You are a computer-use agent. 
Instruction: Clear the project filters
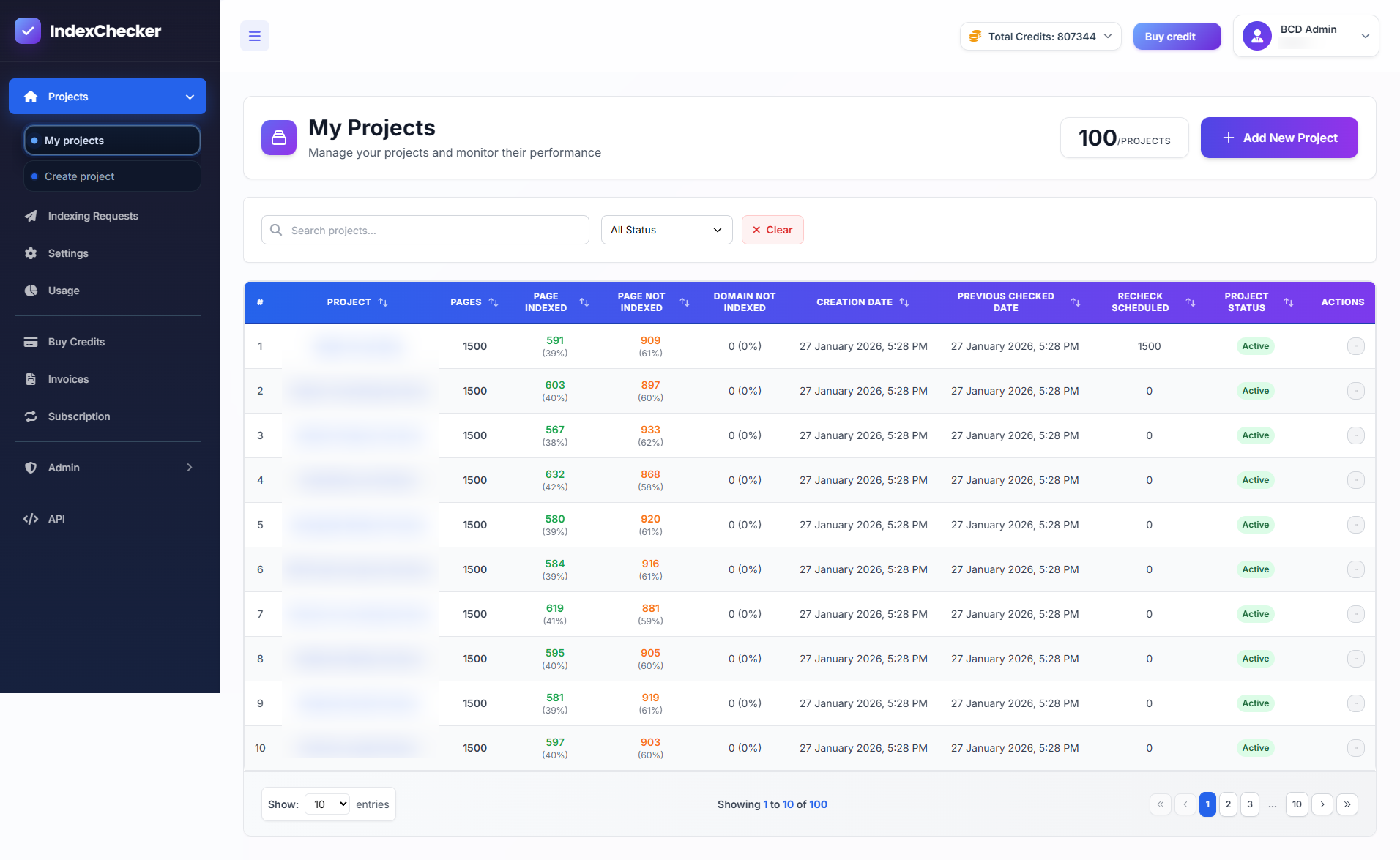[x=772, y=229]
